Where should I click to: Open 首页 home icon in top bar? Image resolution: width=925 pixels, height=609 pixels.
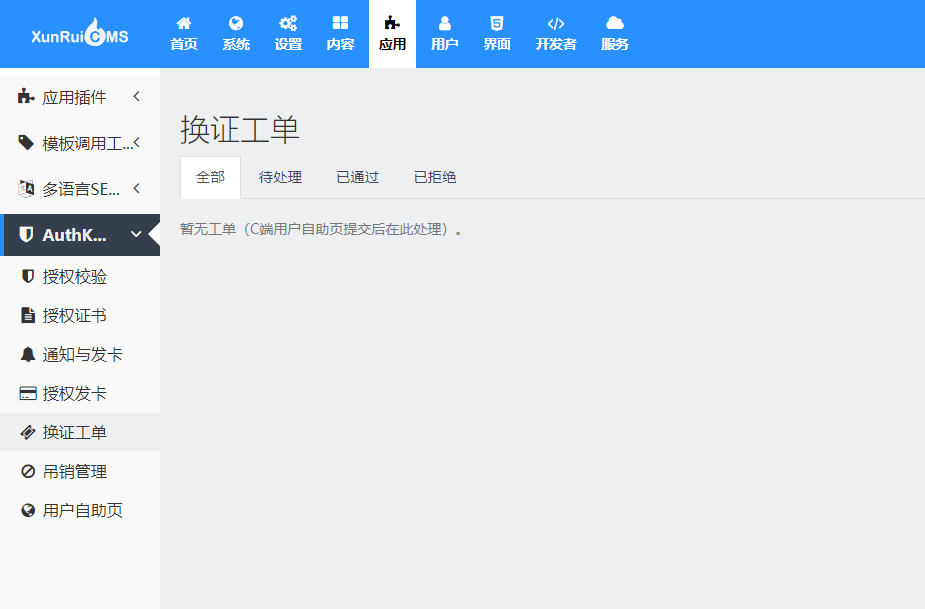183,24
